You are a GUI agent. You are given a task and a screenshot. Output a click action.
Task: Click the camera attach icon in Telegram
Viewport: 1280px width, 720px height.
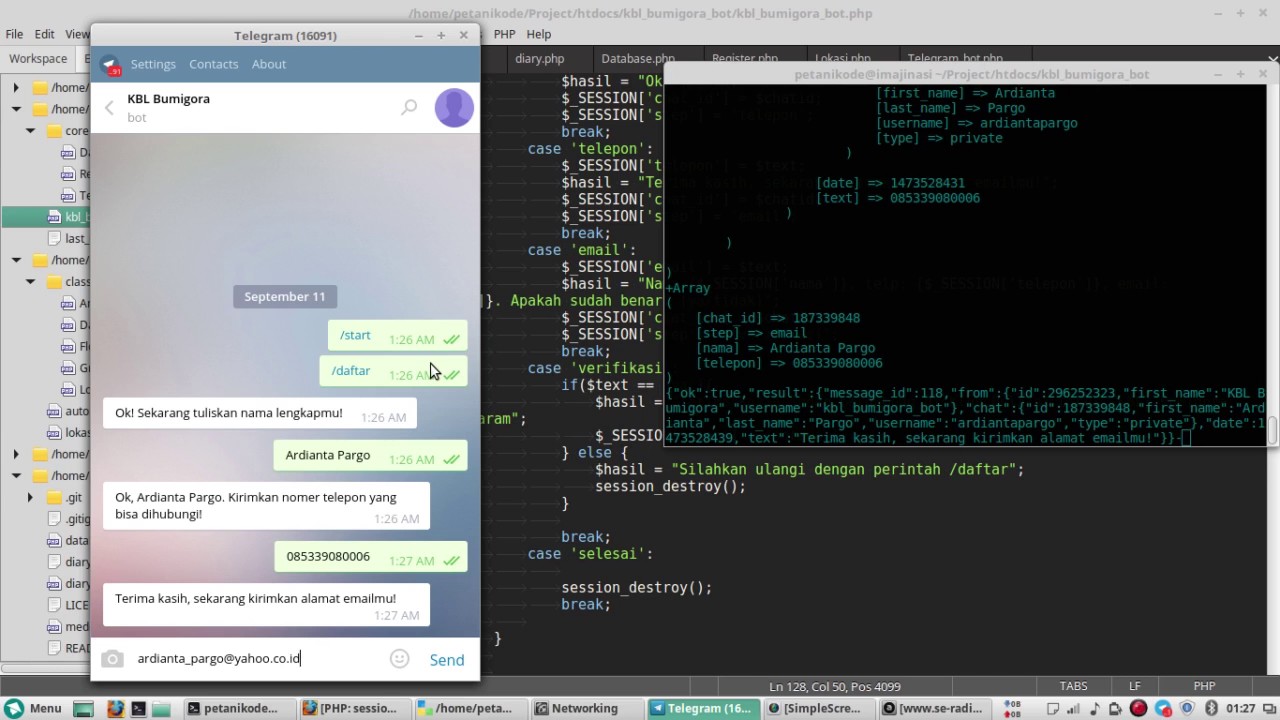pos(113,658)
